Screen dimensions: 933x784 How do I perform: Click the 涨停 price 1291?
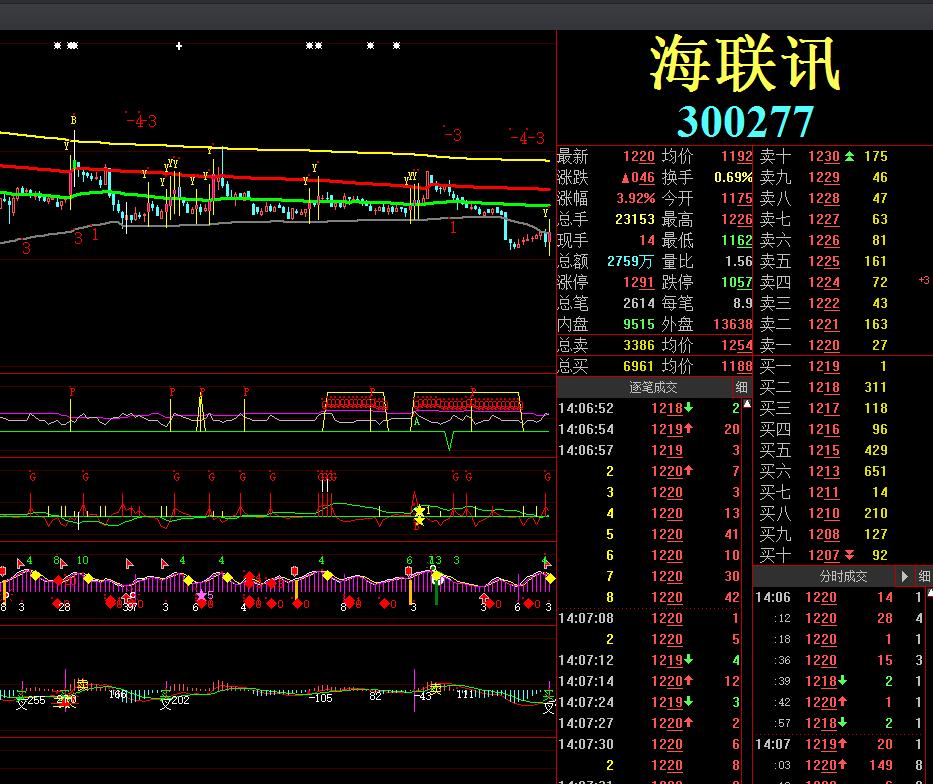638,282
